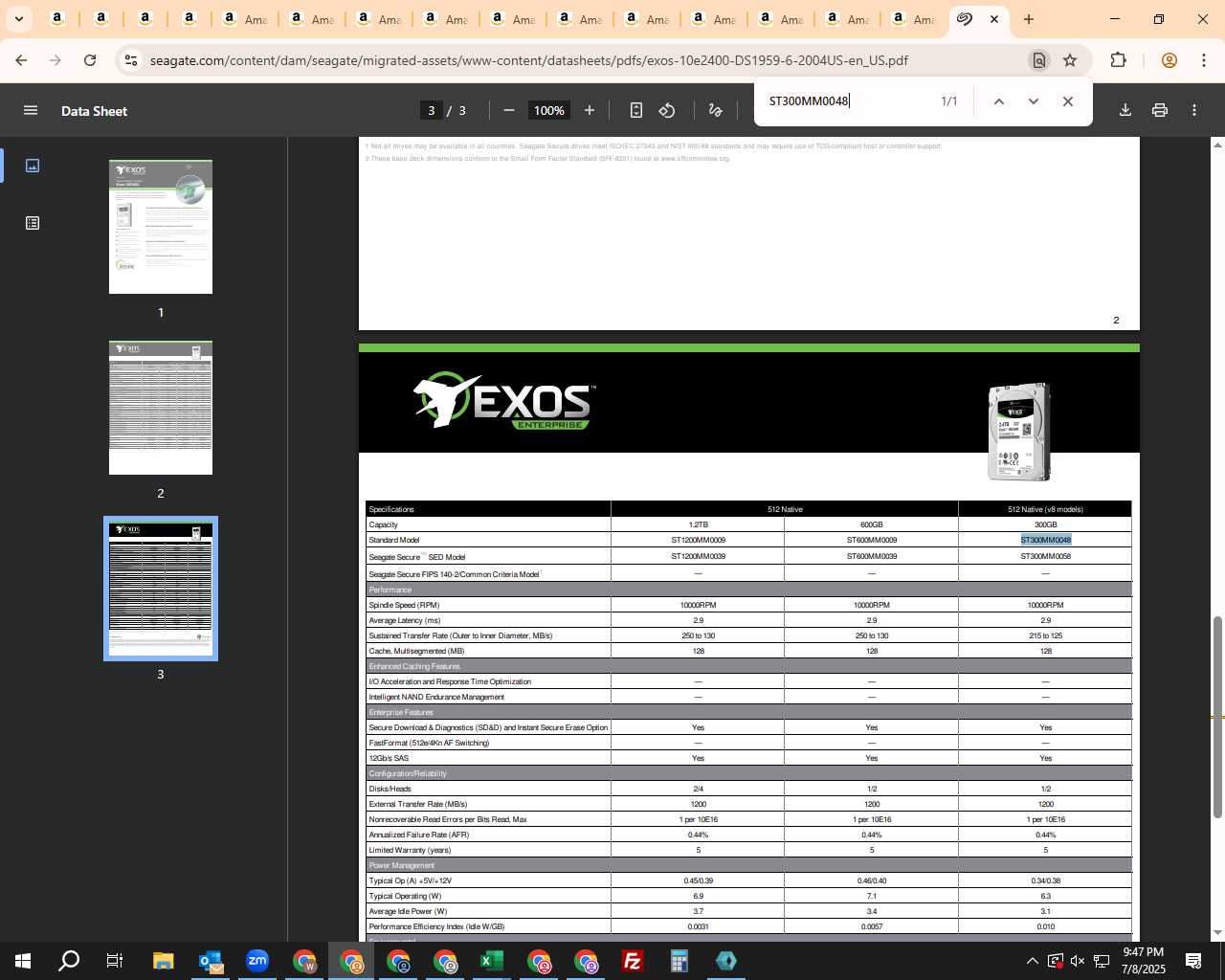
Task: Click the highlighted ST300MM0048 model cell
Action: tap(1045, 540)
